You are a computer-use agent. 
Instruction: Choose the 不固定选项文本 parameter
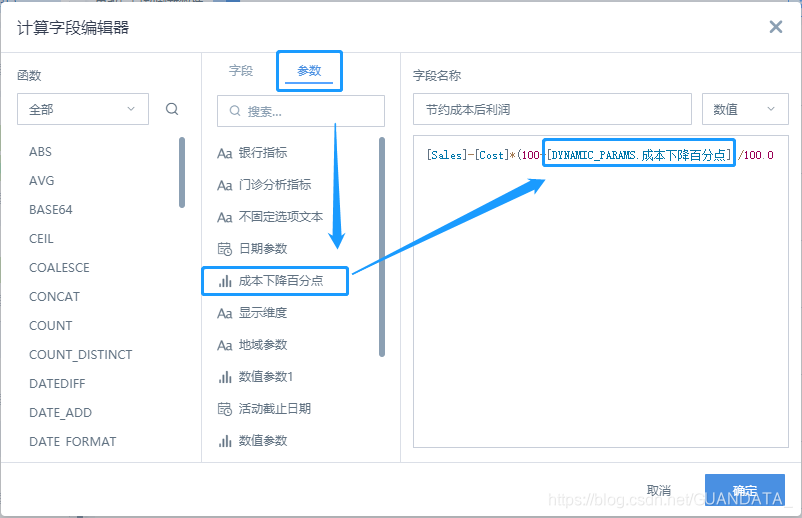click(x=281, y=217)
